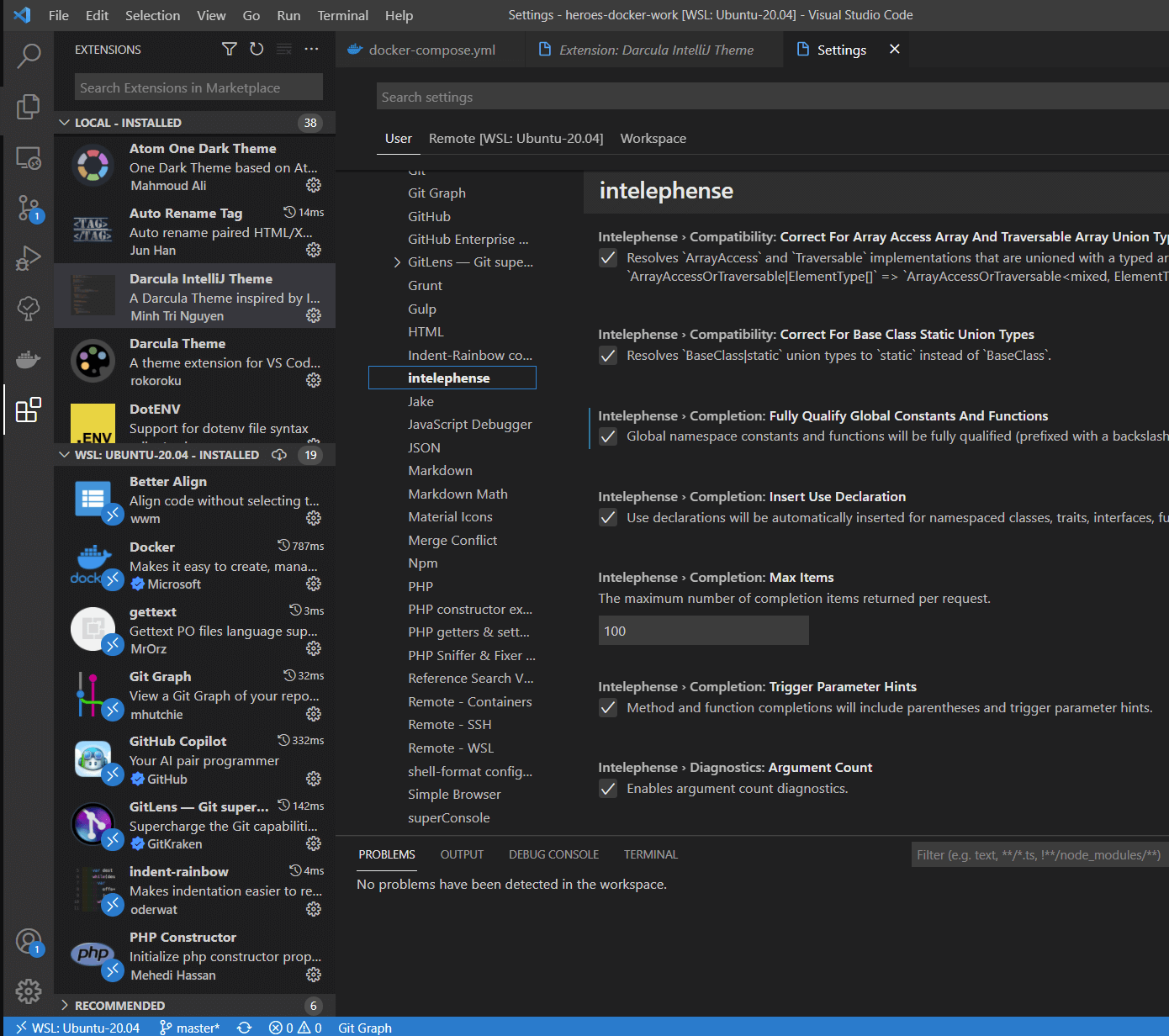Uncheck Insert Use Declaration setting

coord(608,517)
